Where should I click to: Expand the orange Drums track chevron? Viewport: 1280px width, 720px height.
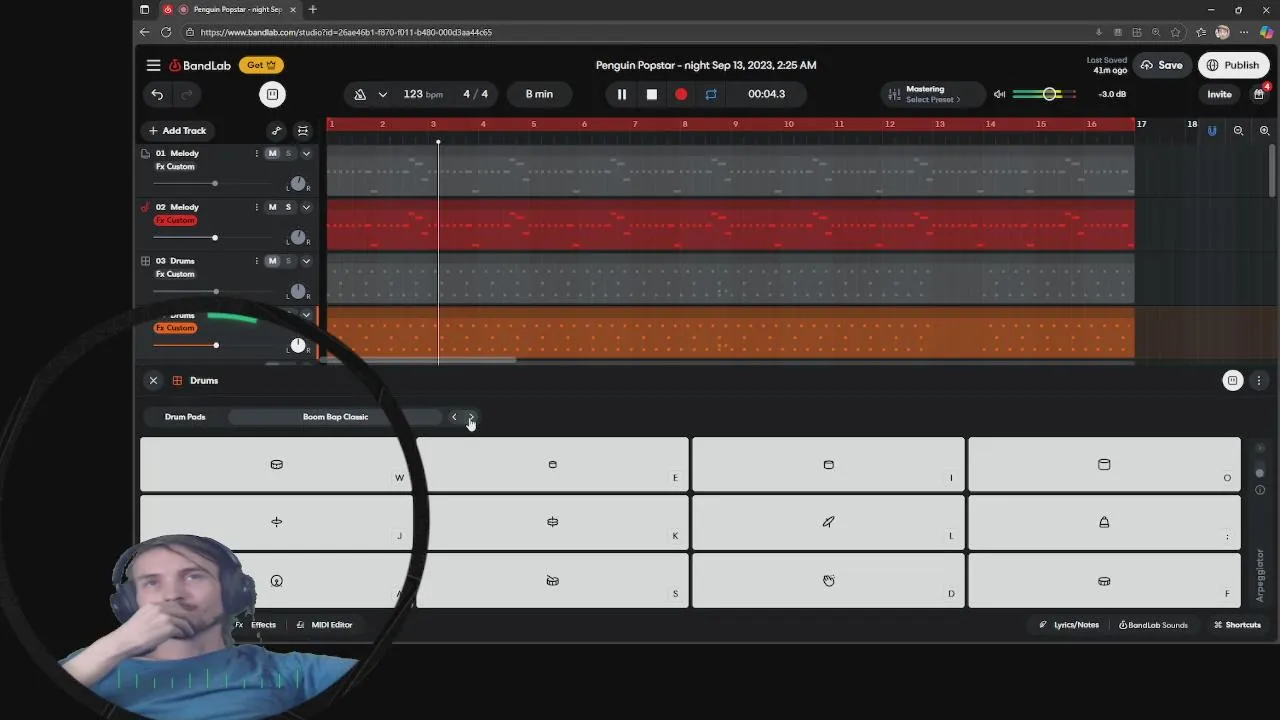(306, 315)
